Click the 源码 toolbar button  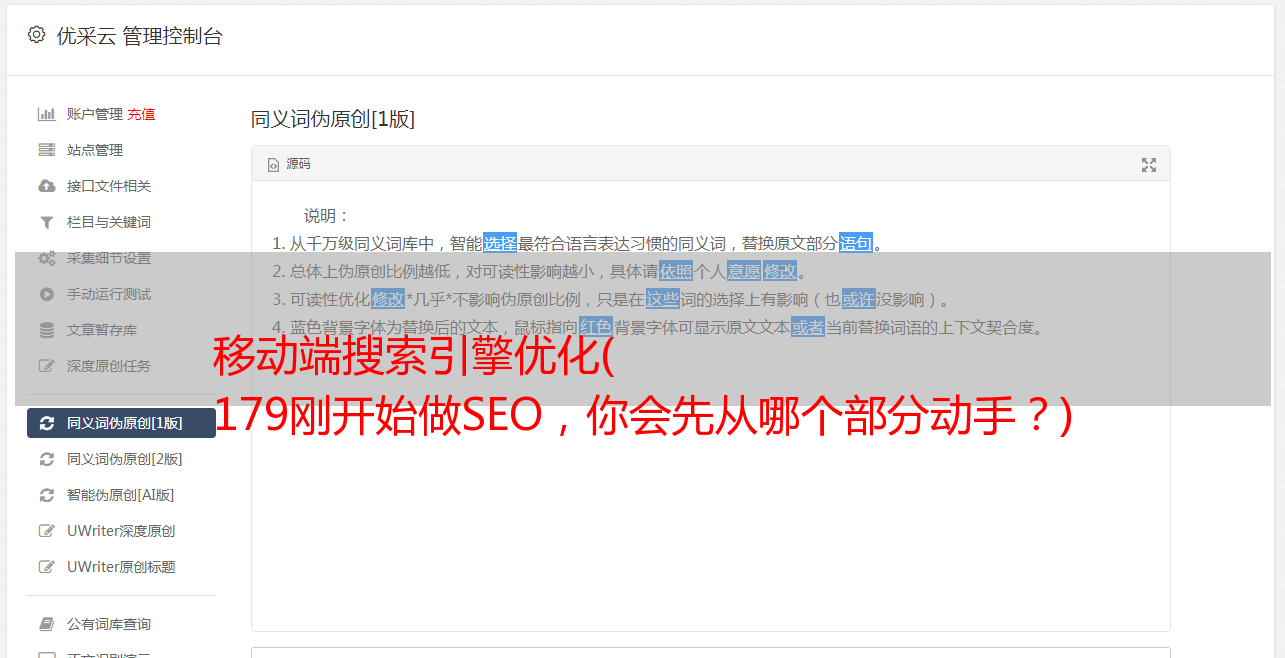point(289,164)
